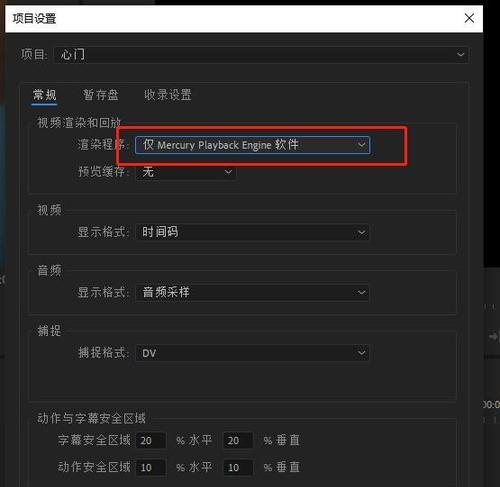Click 字幕安全区域 horizontal percent field
Viewport: 500px width, 487px height.
151,441
